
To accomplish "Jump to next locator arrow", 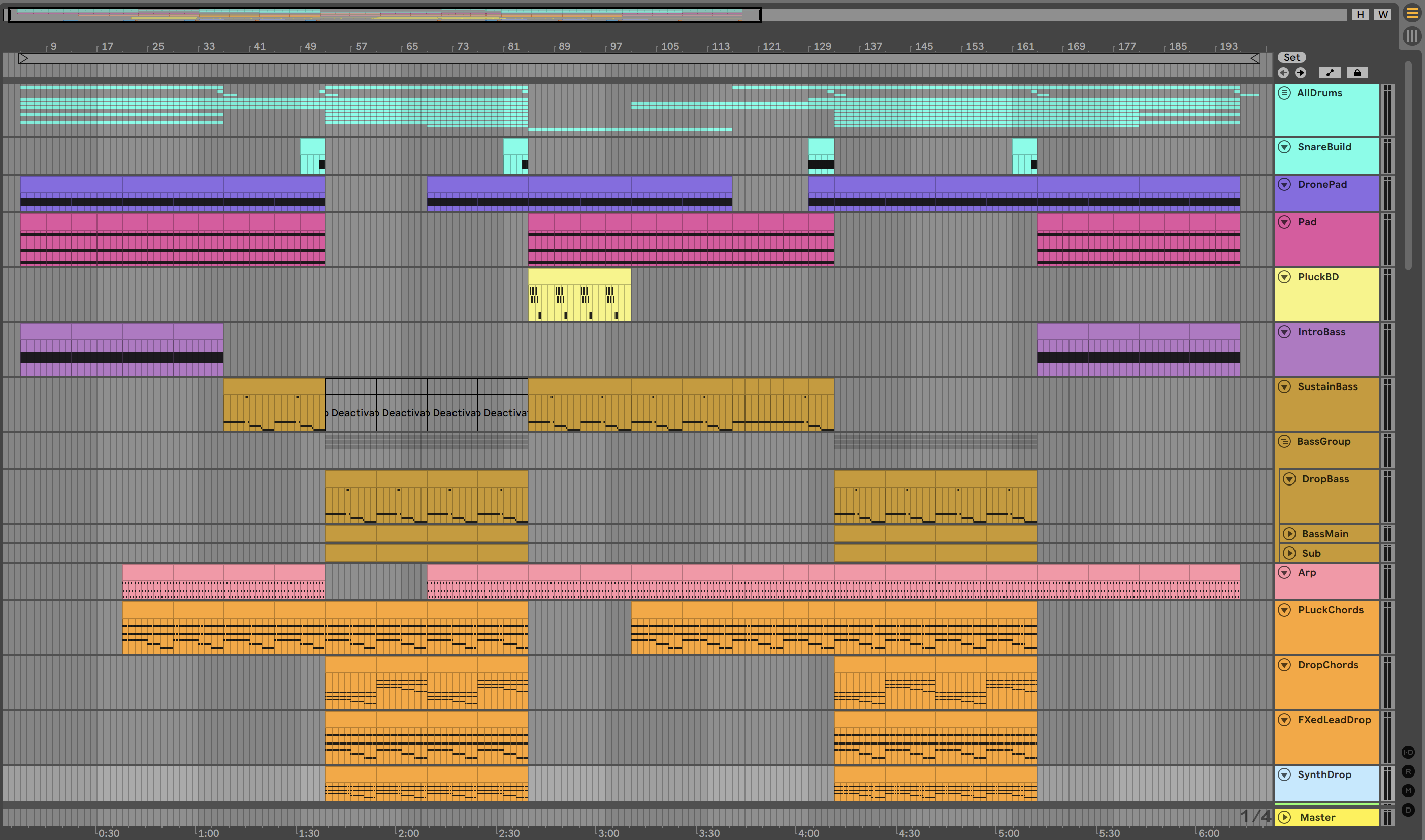I will (x=1301, y=73).
